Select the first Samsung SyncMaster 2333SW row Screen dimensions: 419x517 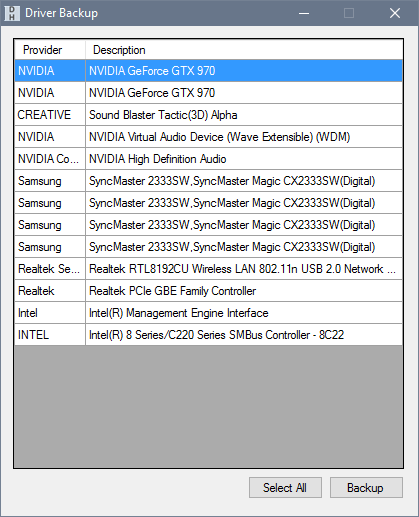[x=209, y=181]
